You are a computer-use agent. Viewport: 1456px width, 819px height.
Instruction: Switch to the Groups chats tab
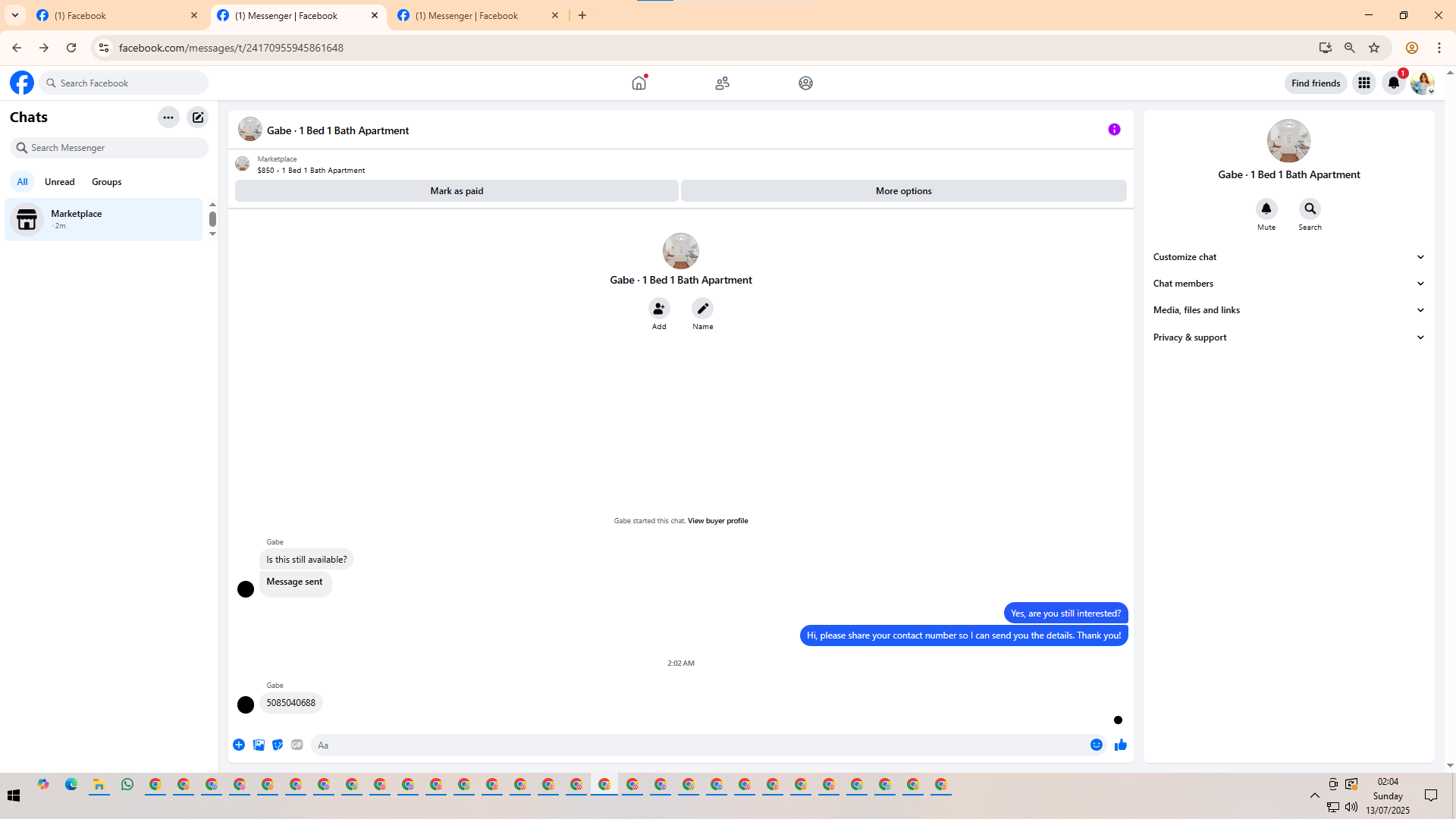point(106,182)
